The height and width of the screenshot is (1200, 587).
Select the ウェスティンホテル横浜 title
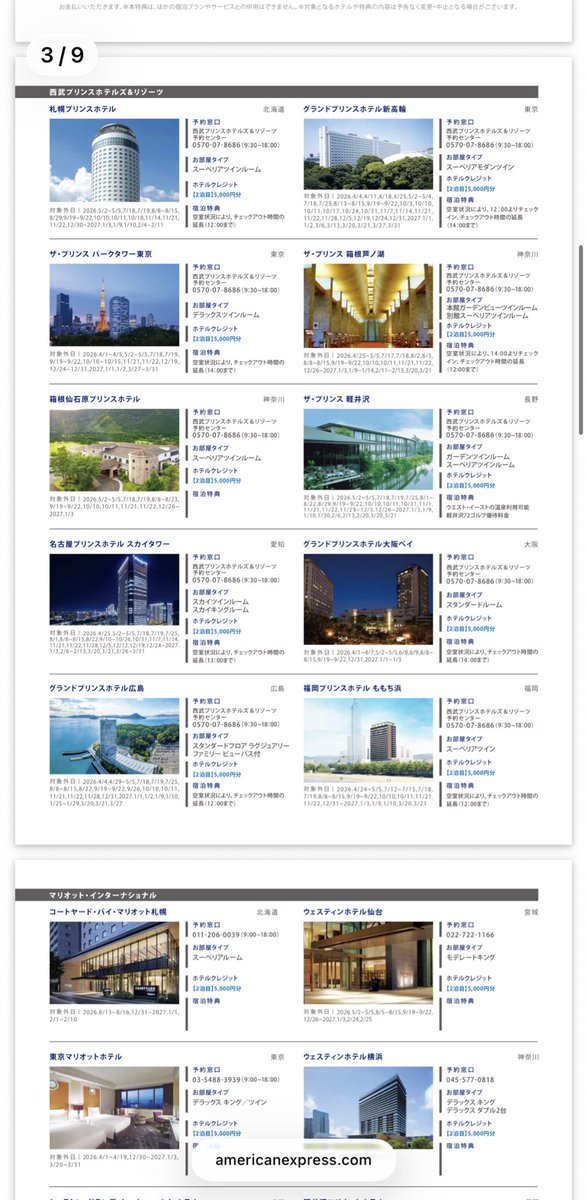(343, 1056)
